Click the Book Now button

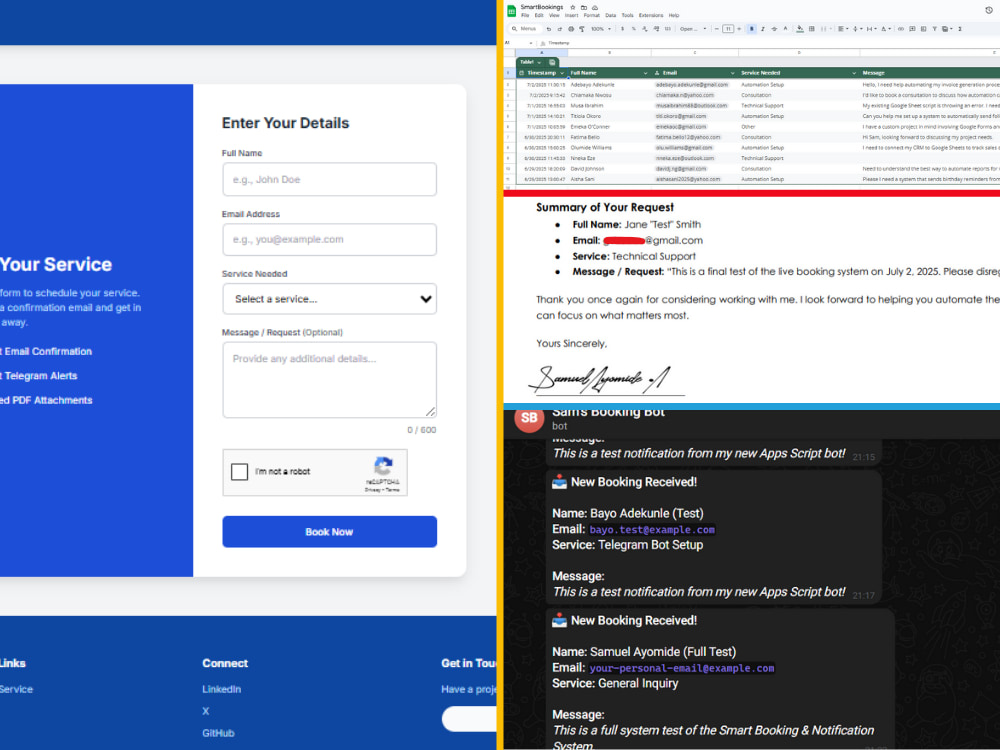pos(329,532)
